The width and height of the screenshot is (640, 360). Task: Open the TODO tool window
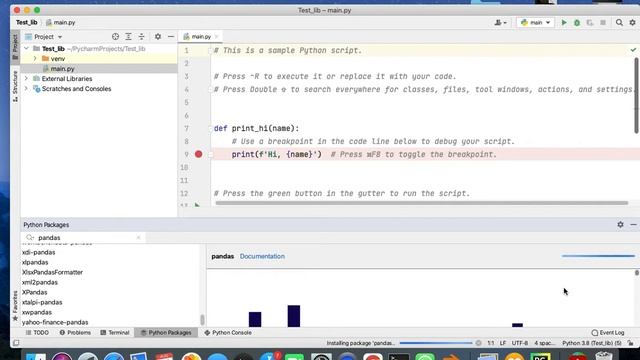click(37, 333)
